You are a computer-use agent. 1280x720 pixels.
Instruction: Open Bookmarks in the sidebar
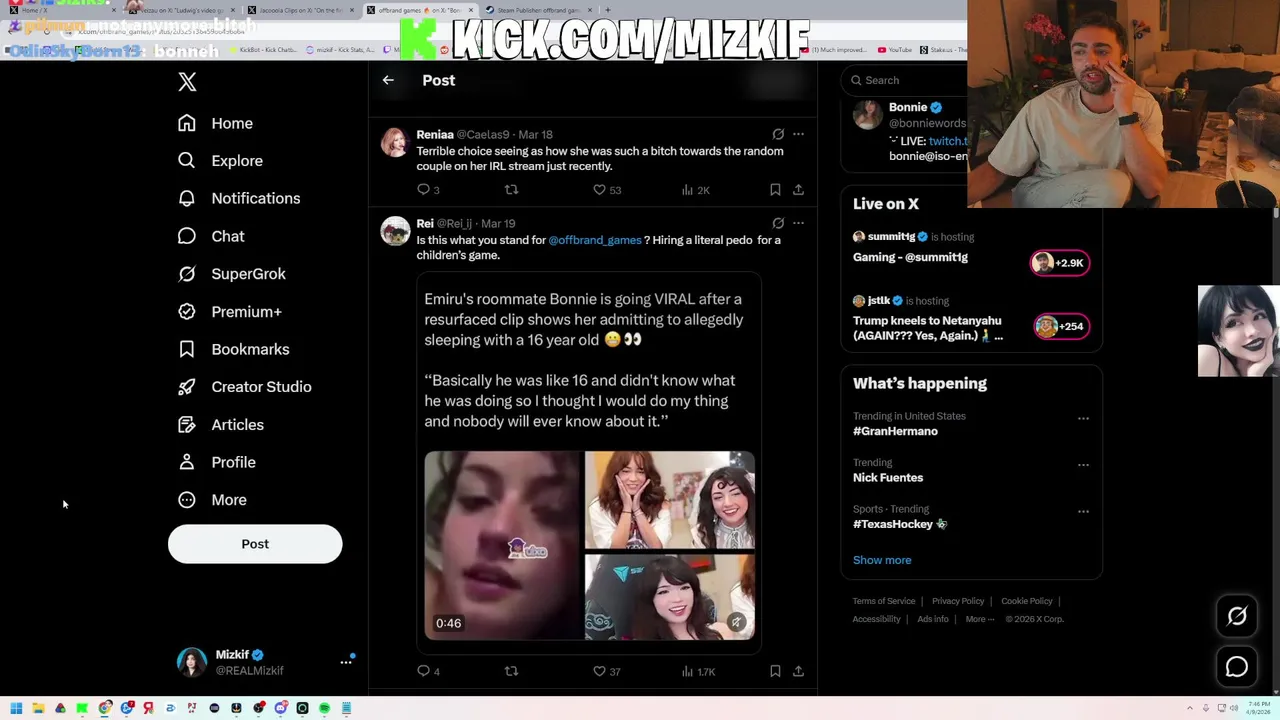[233, 349]
